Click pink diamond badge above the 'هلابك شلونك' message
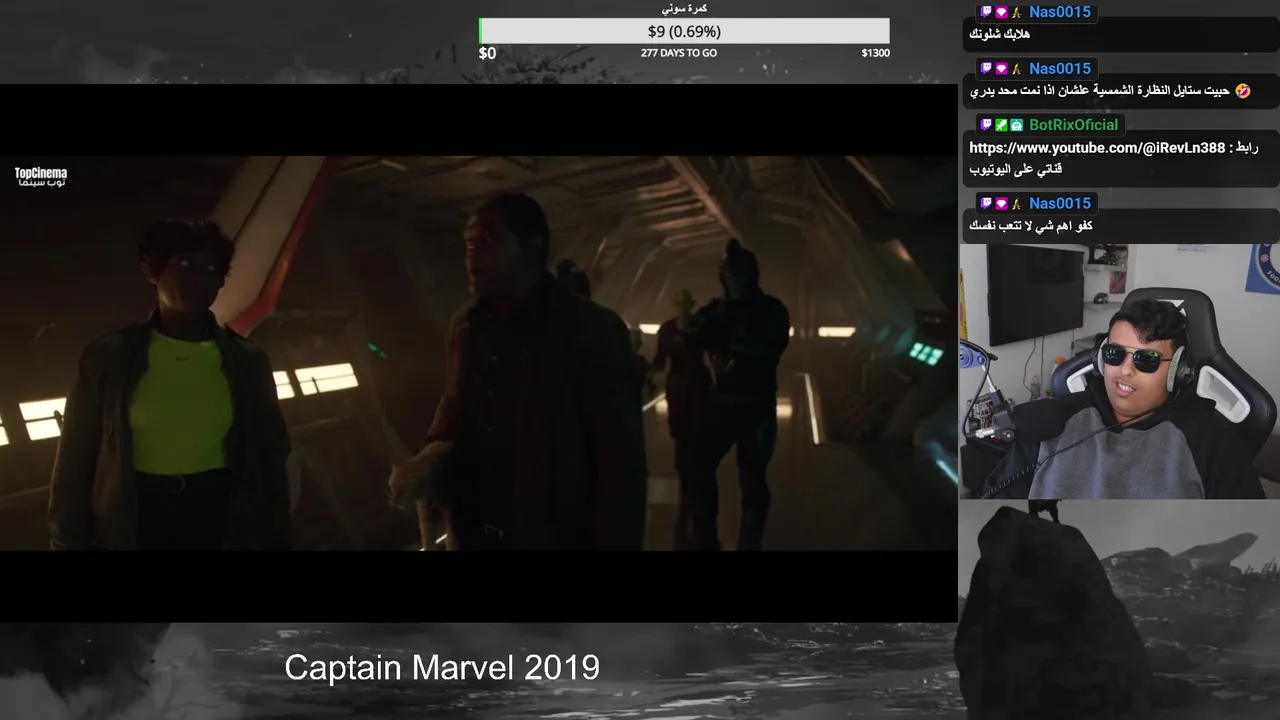This screenshot has height=720, width=1280. coord(1001,12)
